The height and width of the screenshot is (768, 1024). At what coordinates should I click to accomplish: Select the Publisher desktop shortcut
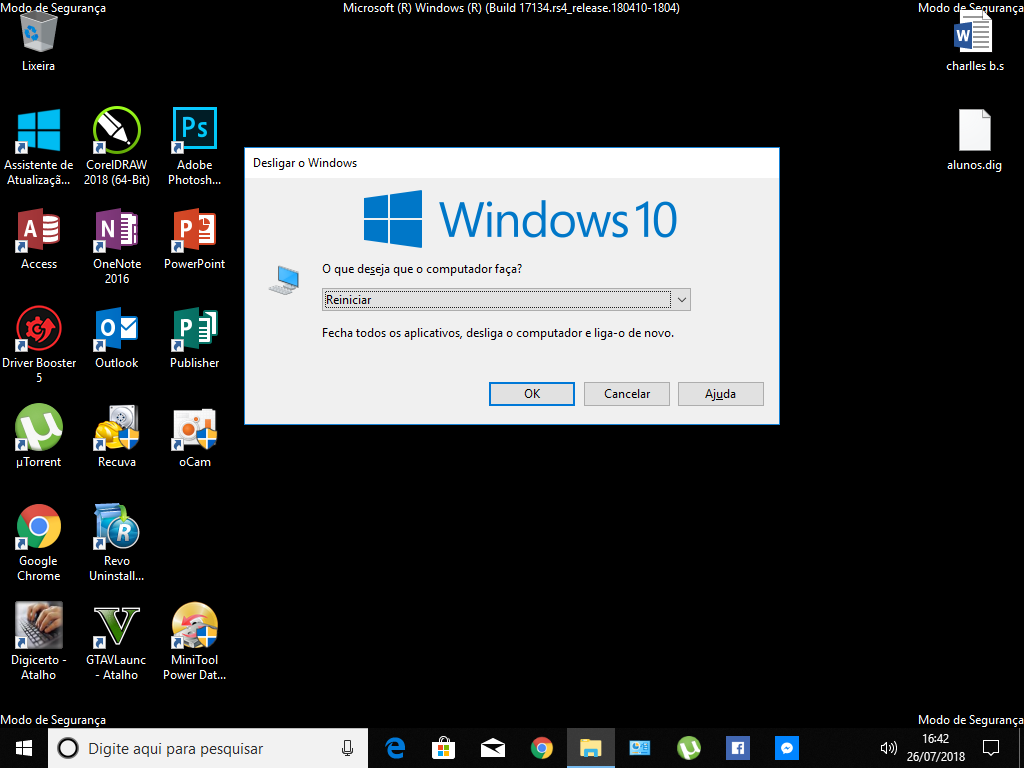195,338
